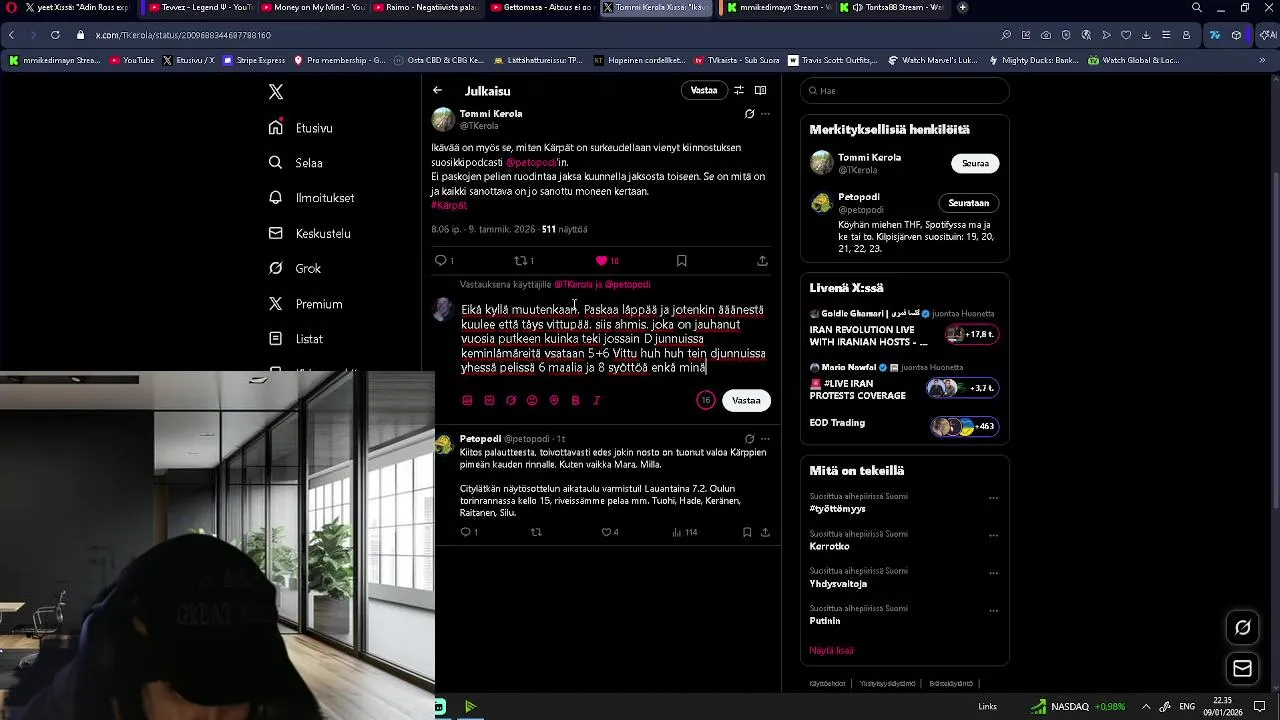Open more menu for Kerrotko trend
Screen dimensions: 1280x720
993,535
